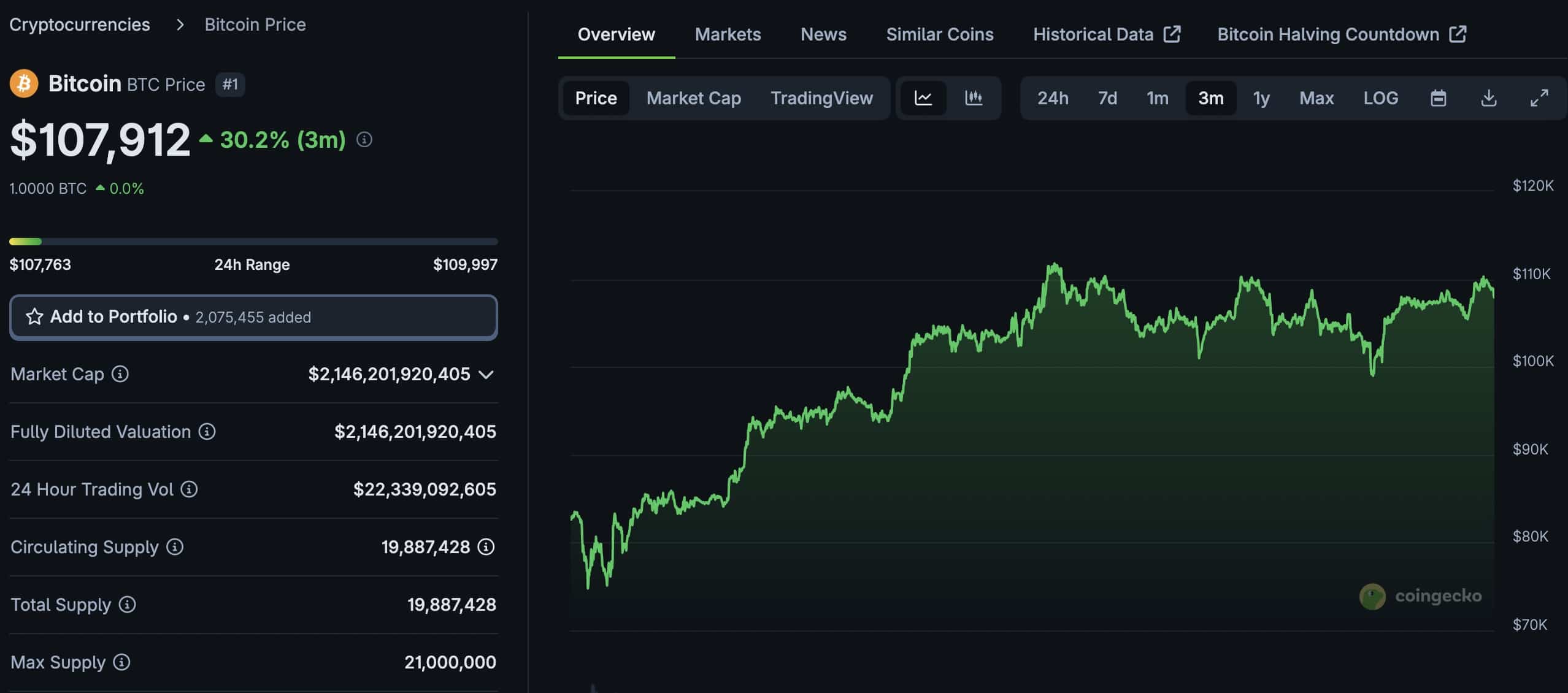Expand chart to fullscreen icon
This screenshot has height=693, width=1568.
pyautogui.click(x=1539, y=98)
